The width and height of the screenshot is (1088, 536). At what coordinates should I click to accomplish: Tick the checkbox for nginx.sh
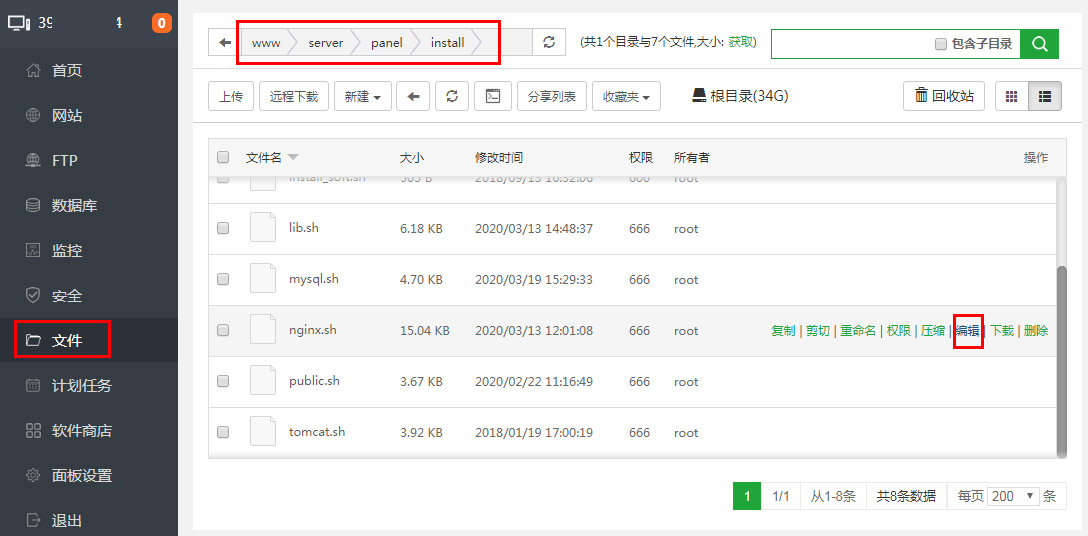pos(223,330)
